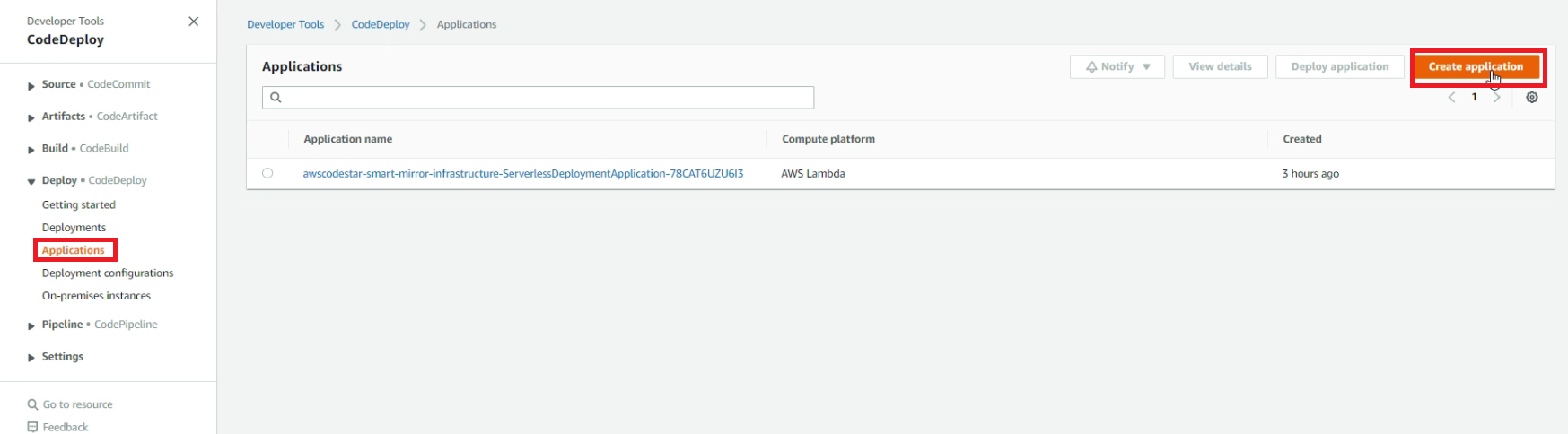This screenshot has width=1568, height=434.
Task: Click the CodeDeploy sidebar title
Action: pos(66,39)
